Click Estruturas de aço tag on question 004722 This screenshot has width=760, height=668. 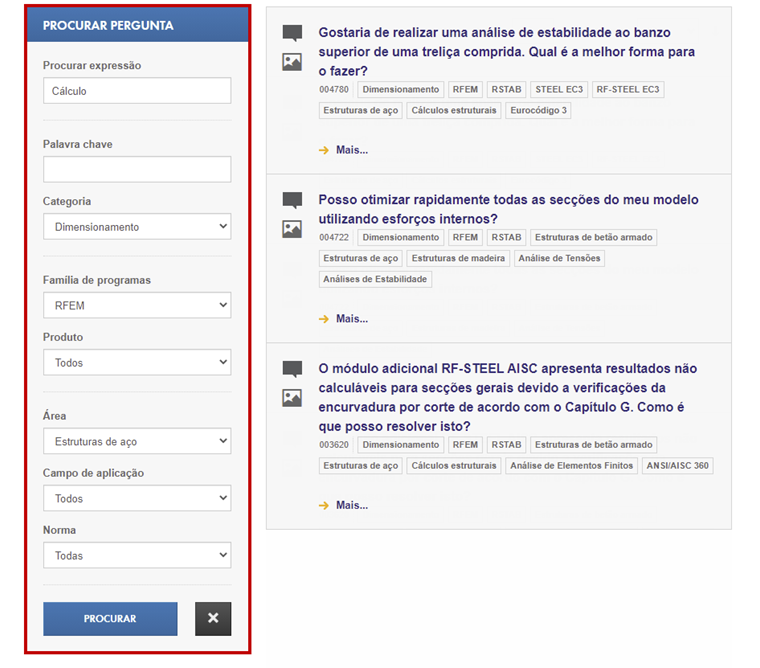[x=361, y=258]
